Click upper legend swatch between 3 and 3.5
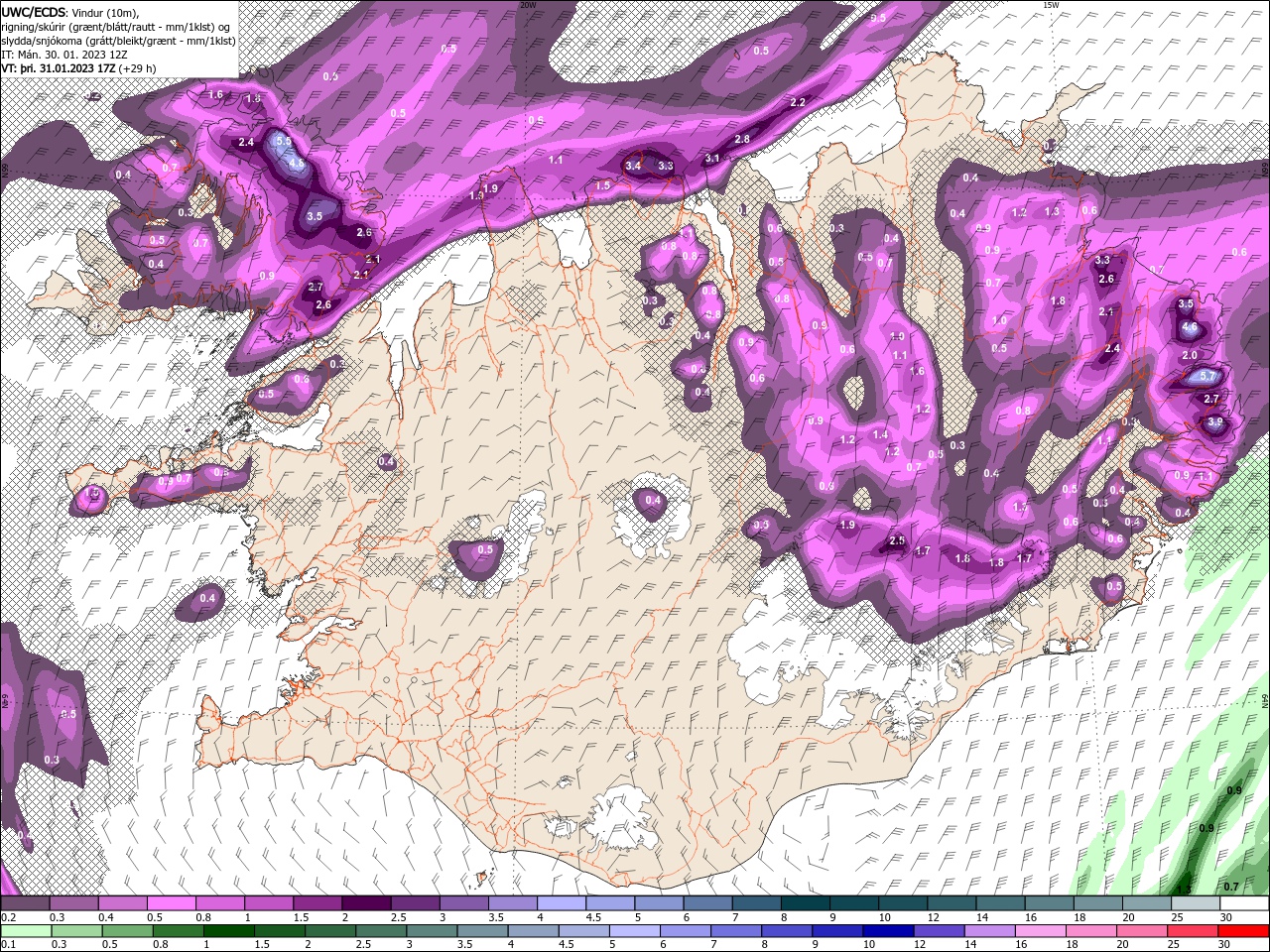 464,903
